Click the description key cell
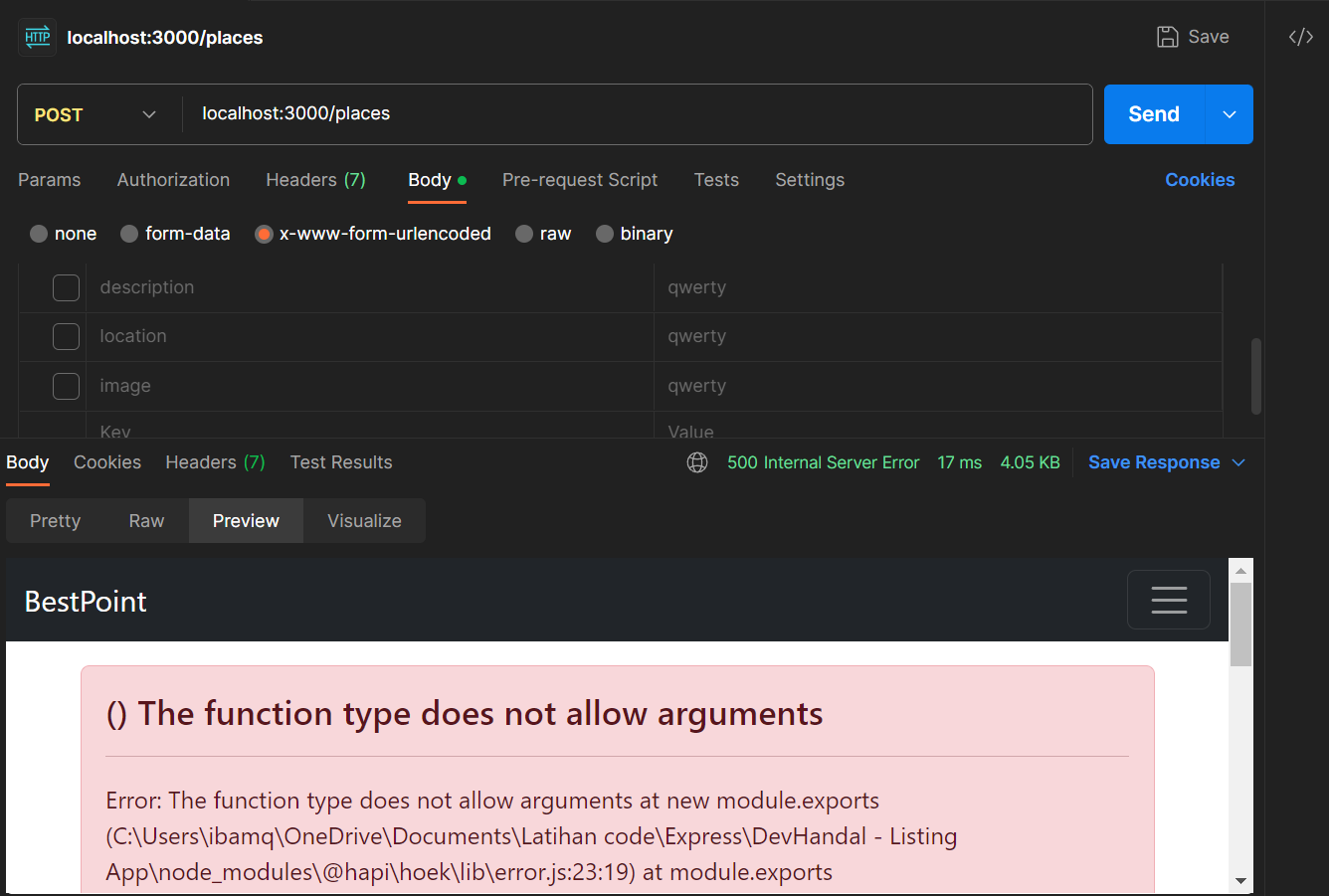Image resolution: width=1329 pixels, height=896 pixels. click(x=370, y=287)
